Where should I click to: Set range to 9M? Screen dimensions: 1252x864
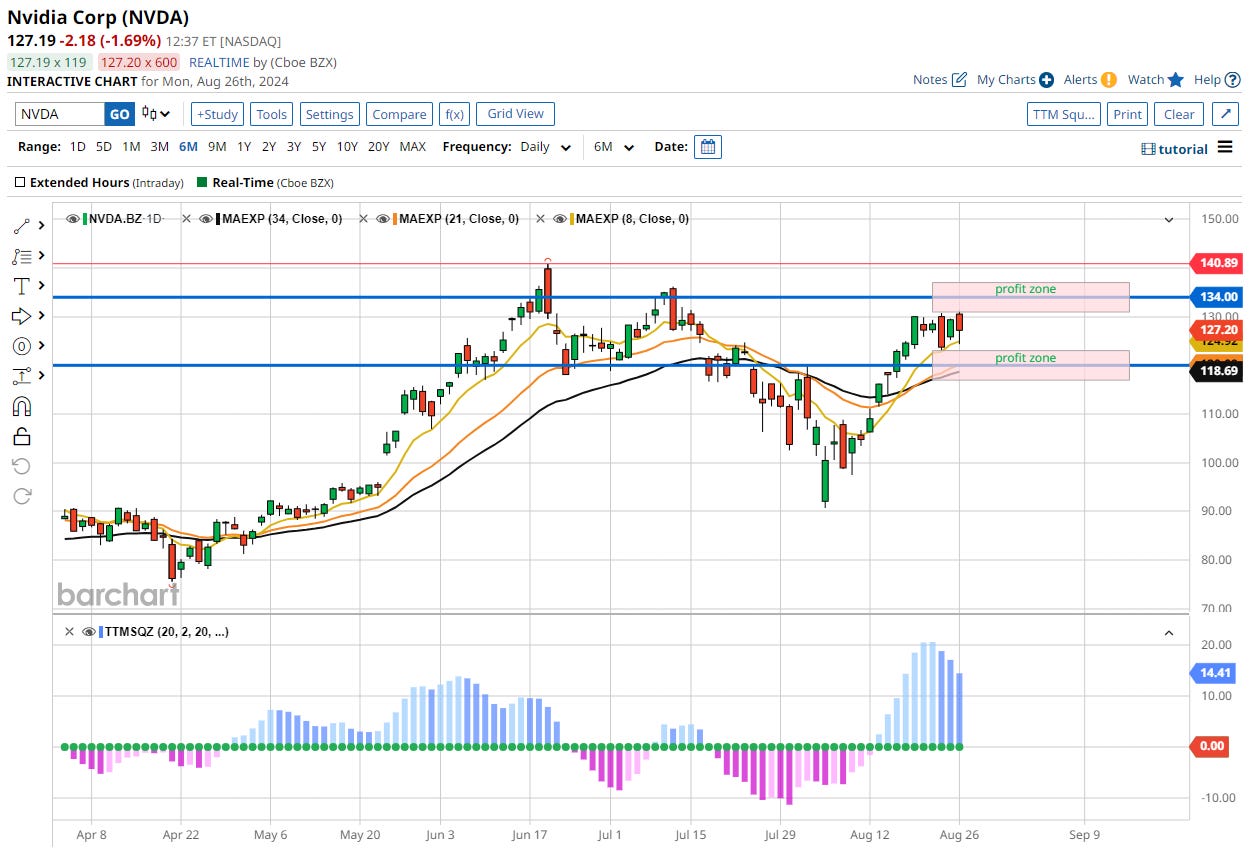click(217, 147)
